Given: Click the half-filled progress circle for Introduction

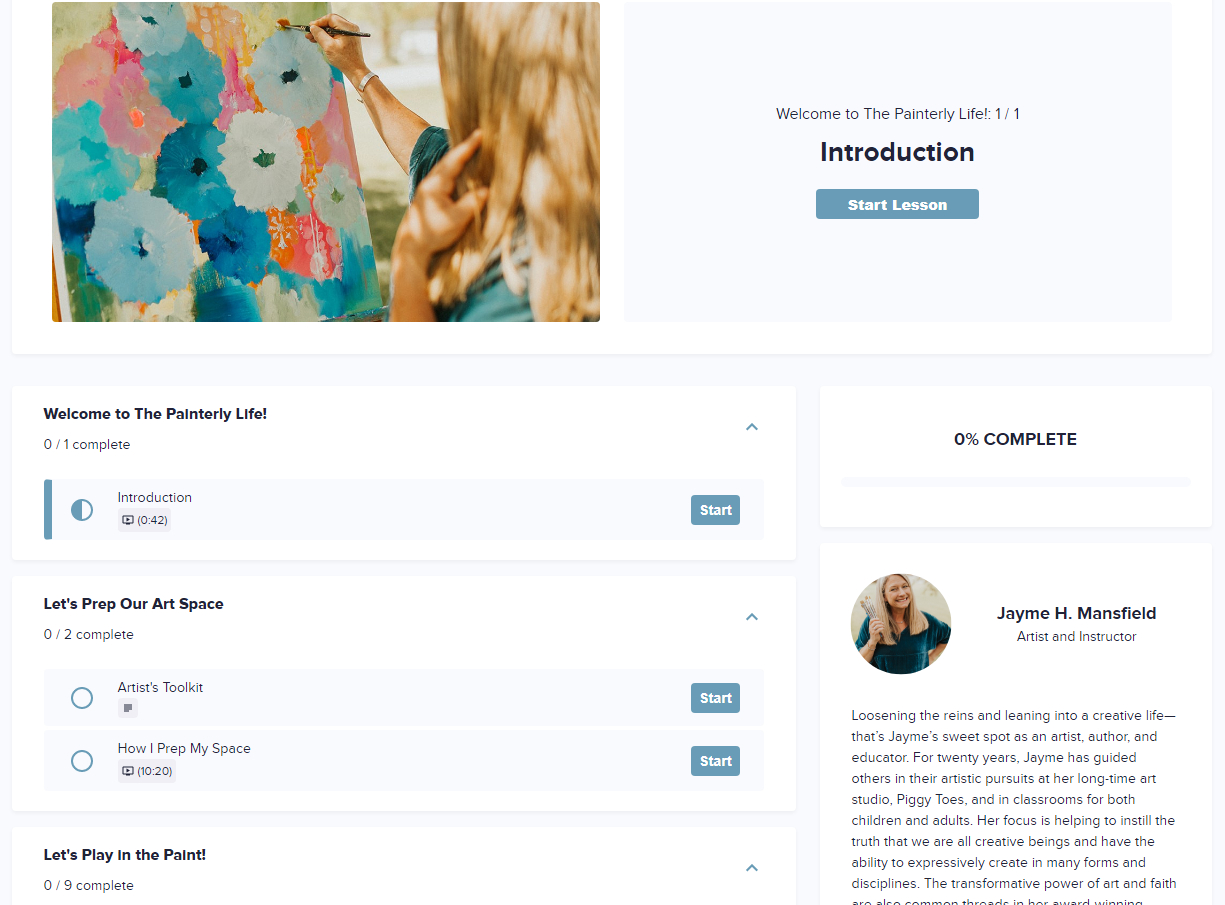Looking at the screenshot, I should pyautogui.click(x=82, y=510).
